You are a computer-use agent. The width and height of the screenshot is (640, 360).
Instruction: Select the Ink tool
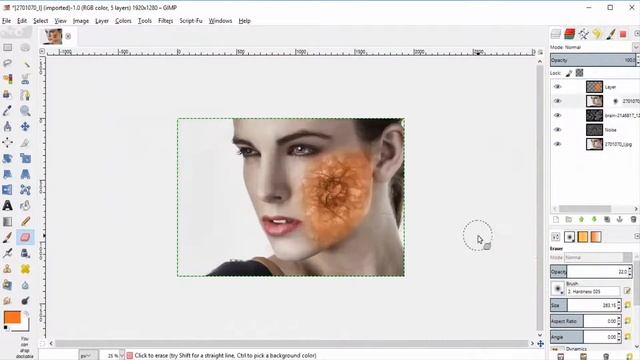(25, 253)
